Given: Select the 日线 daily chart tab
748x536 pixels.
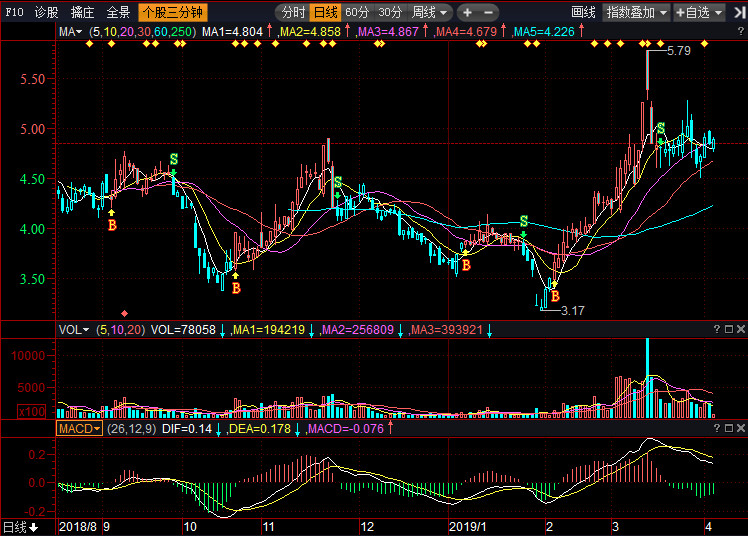Looking at the screenshot, I should [x=325, y=12].
